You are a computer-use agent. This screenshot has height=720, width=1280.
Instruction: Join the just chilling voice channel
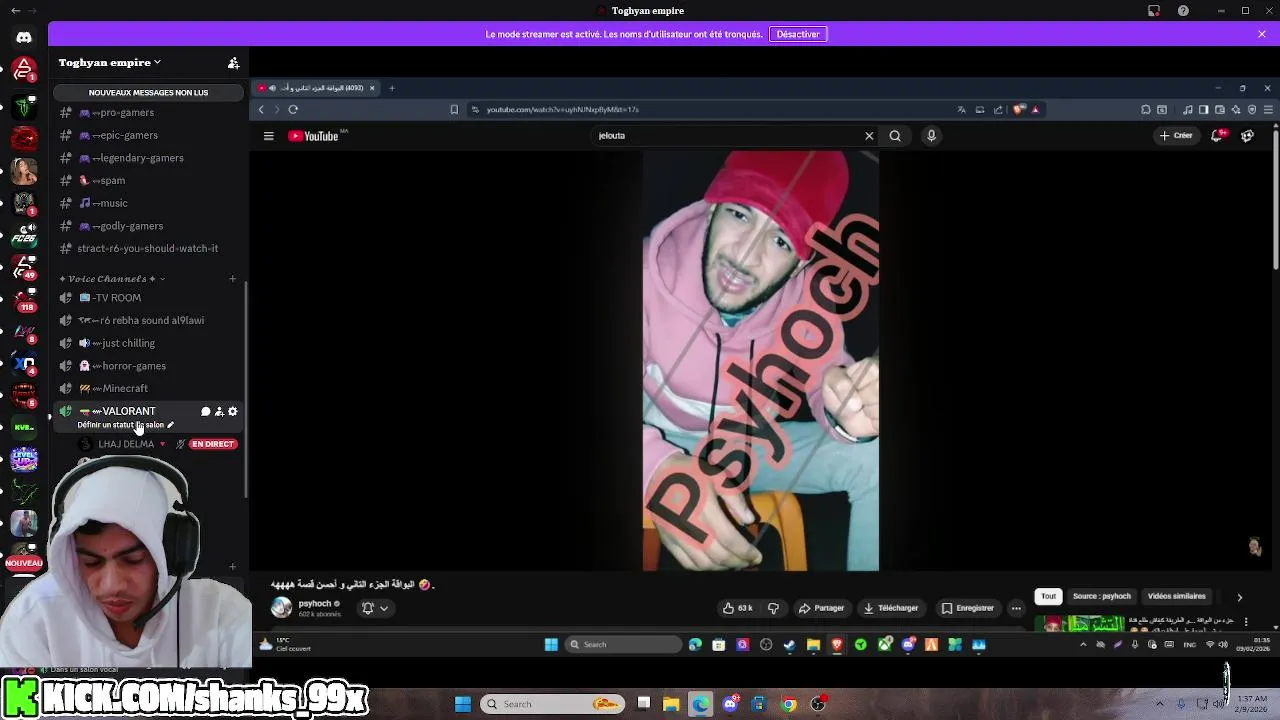click(x=150, y=343)
